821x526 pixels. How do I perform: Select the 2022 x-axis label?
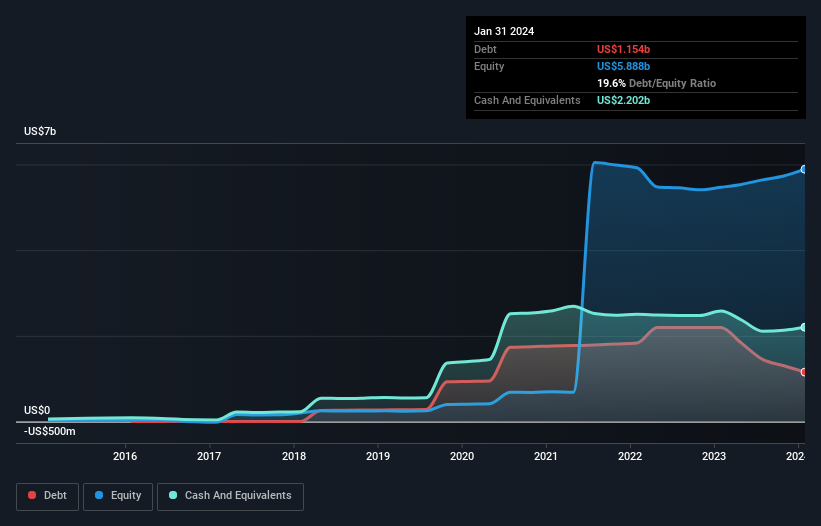pyautogui.click(x=630, y=456)
